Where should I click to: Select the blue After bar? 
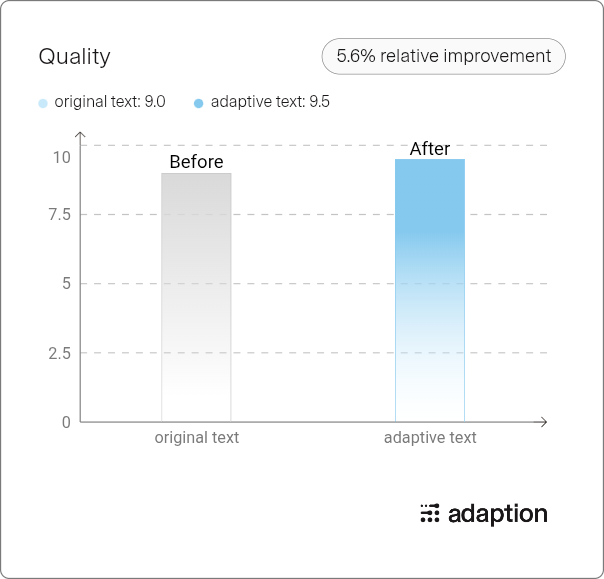[x=430, y=290]
